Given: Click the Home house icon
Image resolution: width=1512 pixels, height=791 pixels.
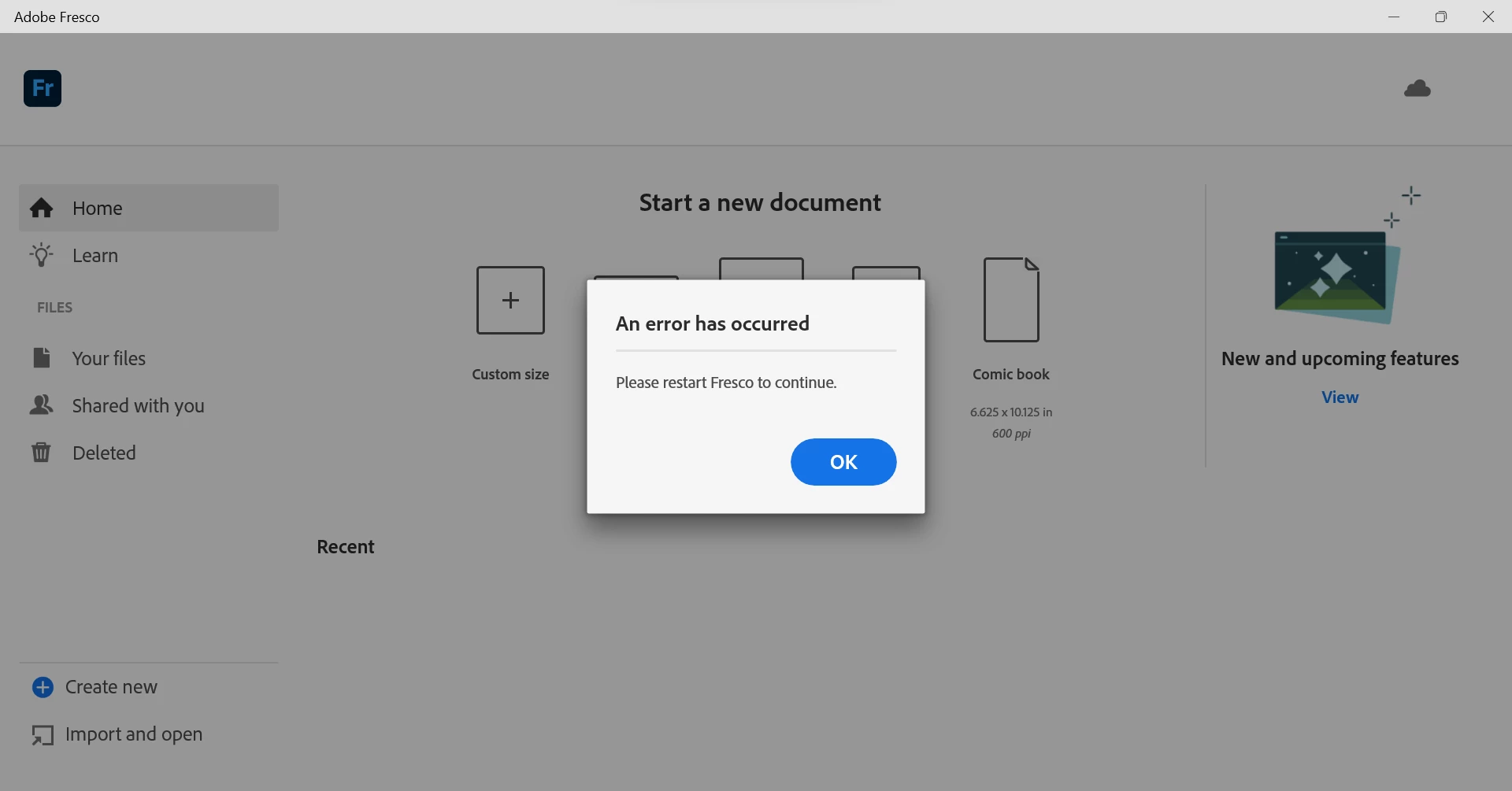Looking at the screenshot, I should [42, 208].
